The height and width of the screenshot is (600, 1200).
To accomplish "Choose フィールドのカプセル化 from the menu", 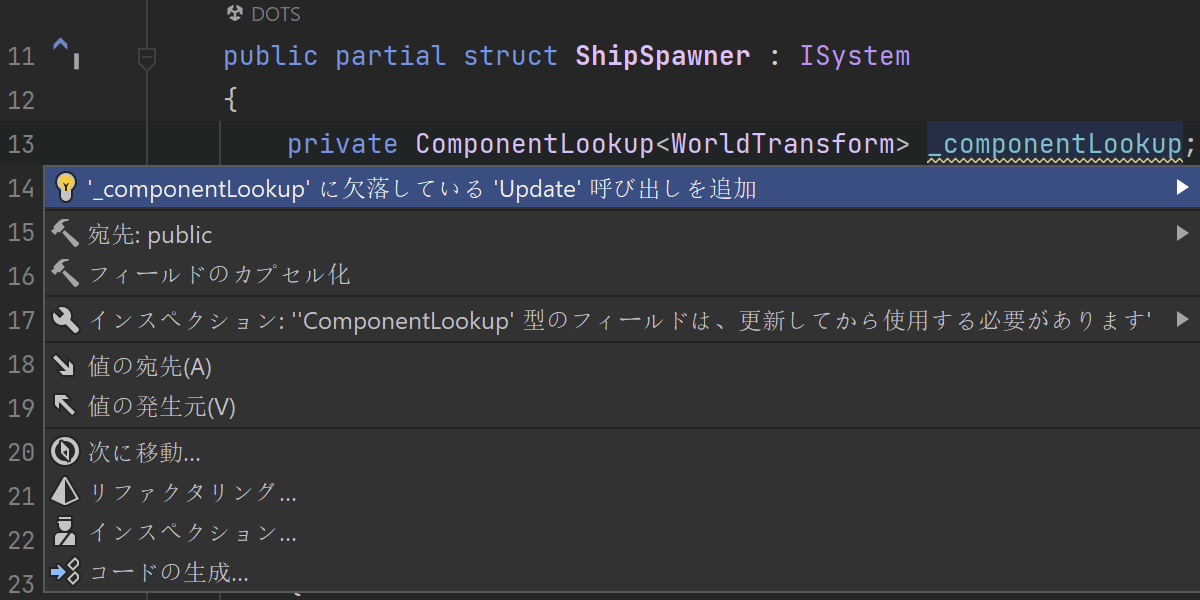I will click(x=220, y=274).
